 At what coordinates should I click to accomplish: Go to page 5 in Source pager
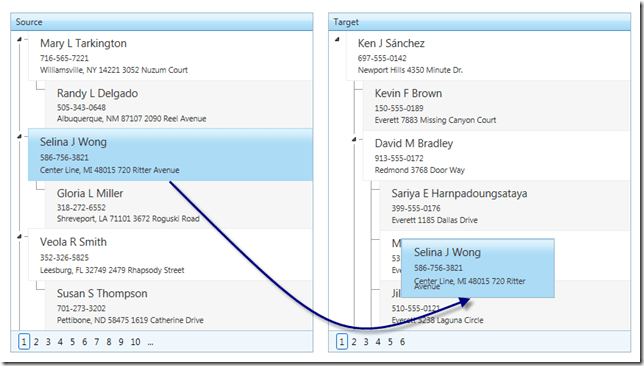[x=72, y=342]
